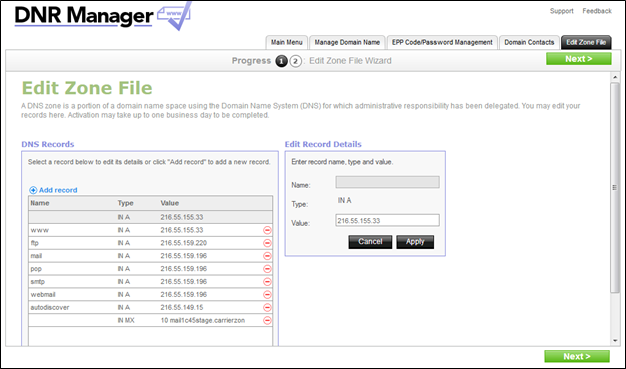Open the Main Menu tab
This screenshot has width=626, height=369.
(287, 42)
